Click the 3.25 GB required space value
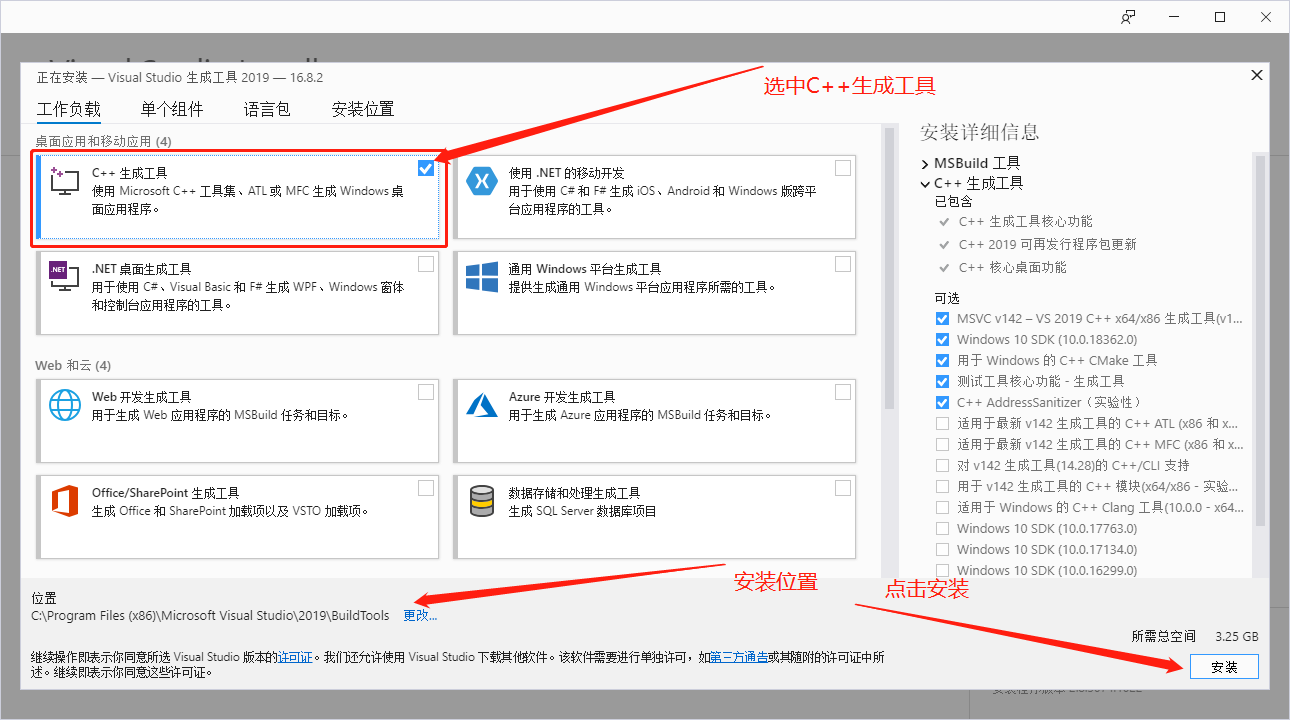Screen dimensions: 1290x720 click(1237, 636)
